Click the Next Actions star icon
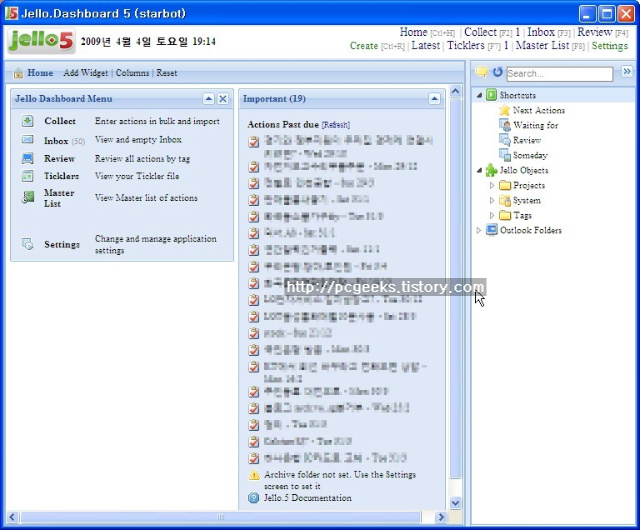This screenshot has height=530, width=640. [x=505, y=110]
